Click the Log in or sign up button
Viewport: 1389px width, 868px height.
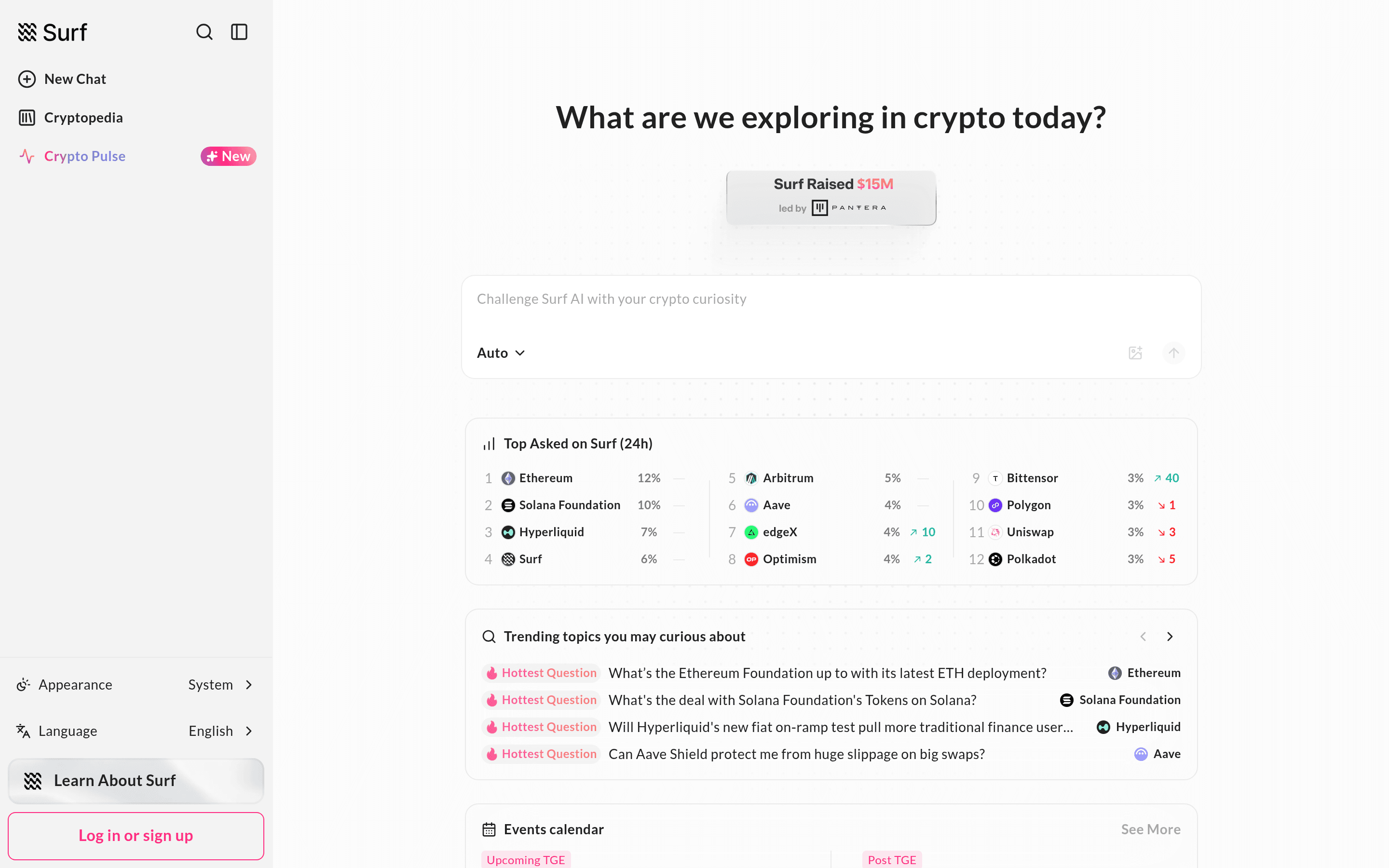pyautogui.click(x=136, y=835)
